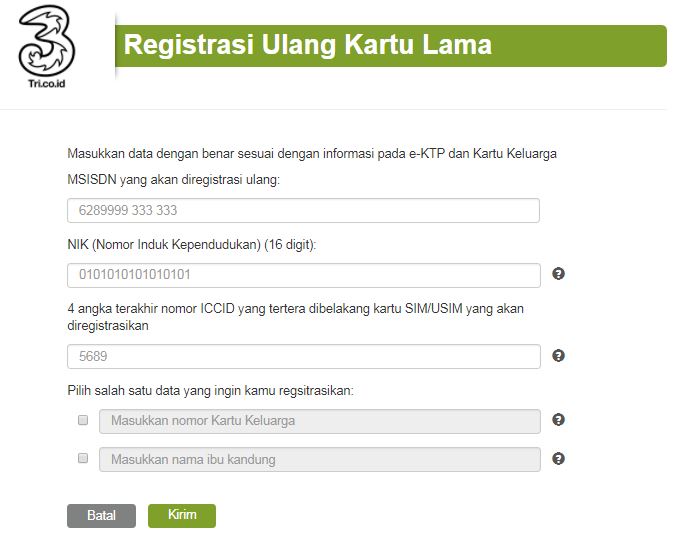The image size is (673, 537).
Task: Focus the MSISDN number input field
Action: (x=303, y=211)
